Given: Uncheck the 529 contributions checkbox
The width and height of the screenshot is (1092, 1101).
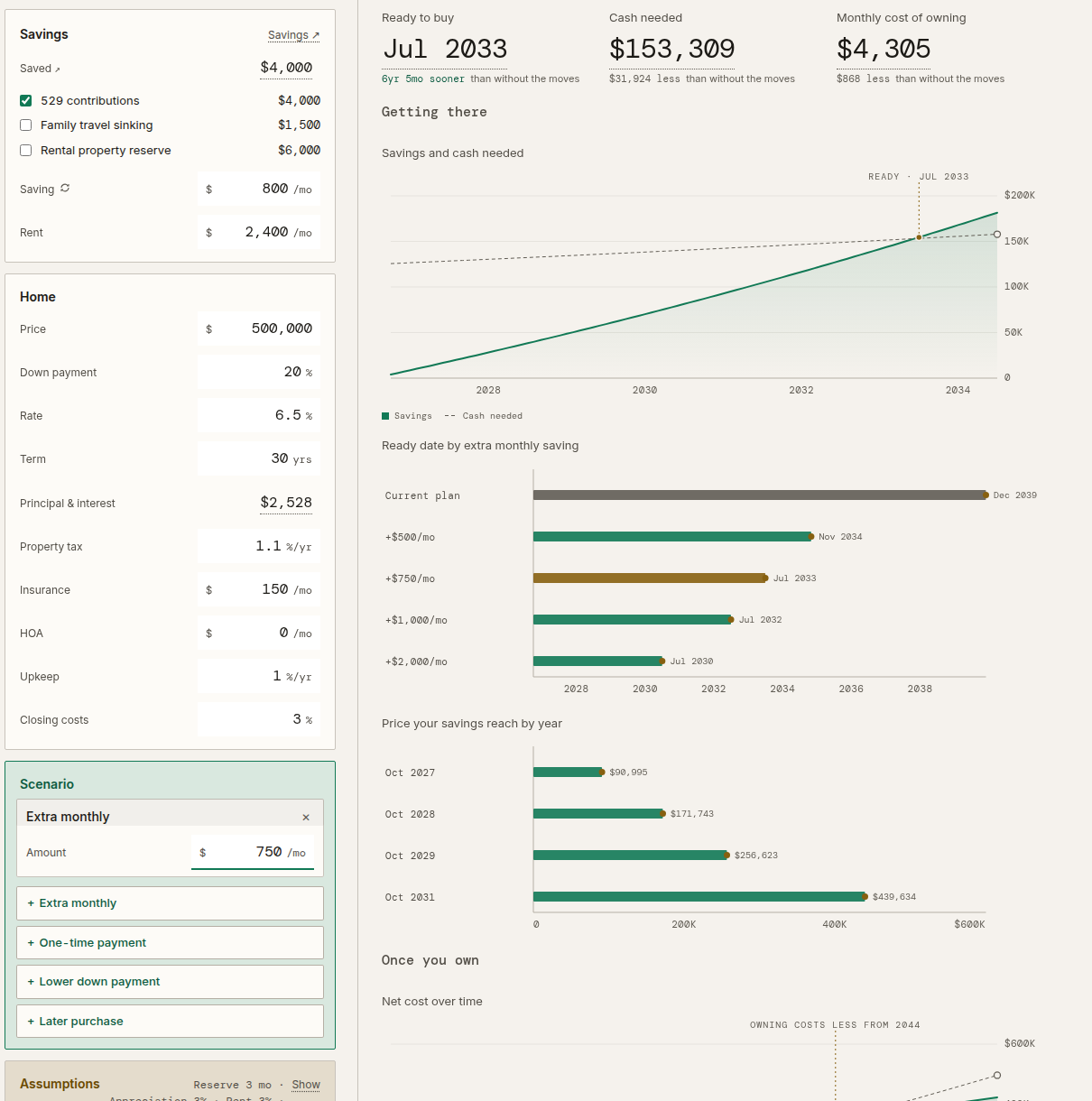Looking at the screenshot, I should click(x=26, y=101).
